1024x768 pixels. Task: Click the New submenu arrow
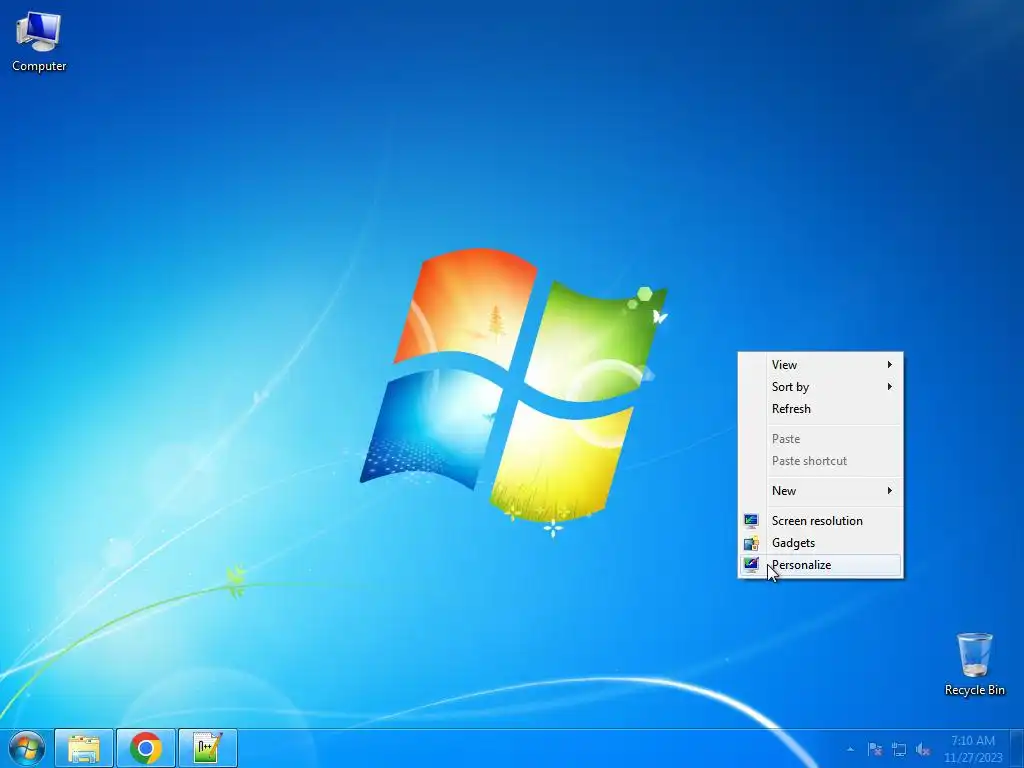(889, 490)
